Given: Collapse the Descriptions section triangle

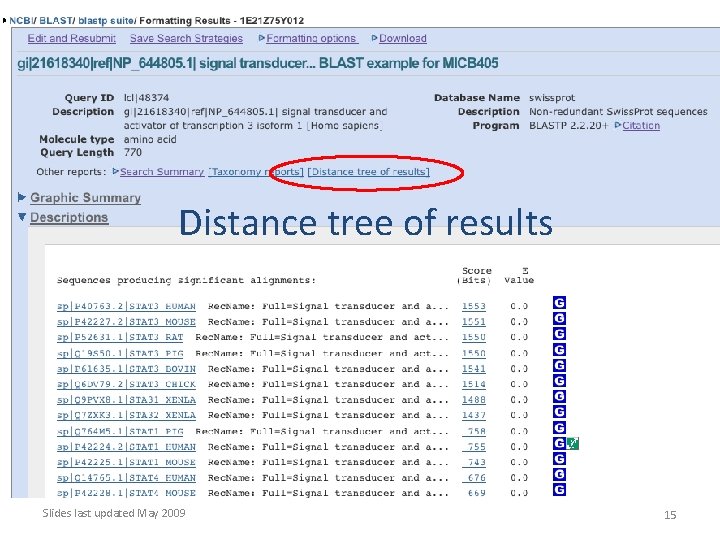Looking at the screenshot, I should pos(22,217).
